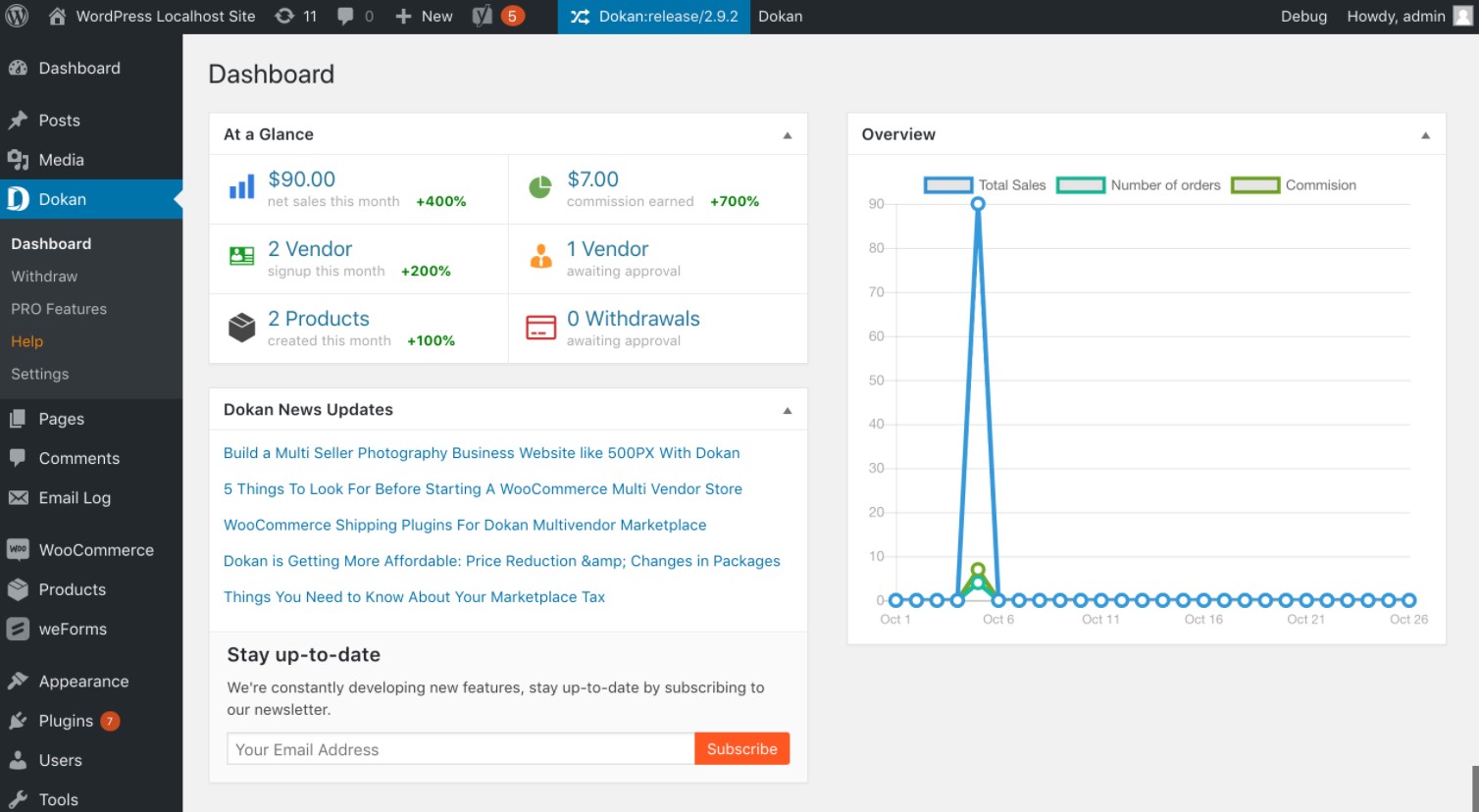Click the Withdrawals card icon
Screen dimensions: 1479x812
point(540,328)
